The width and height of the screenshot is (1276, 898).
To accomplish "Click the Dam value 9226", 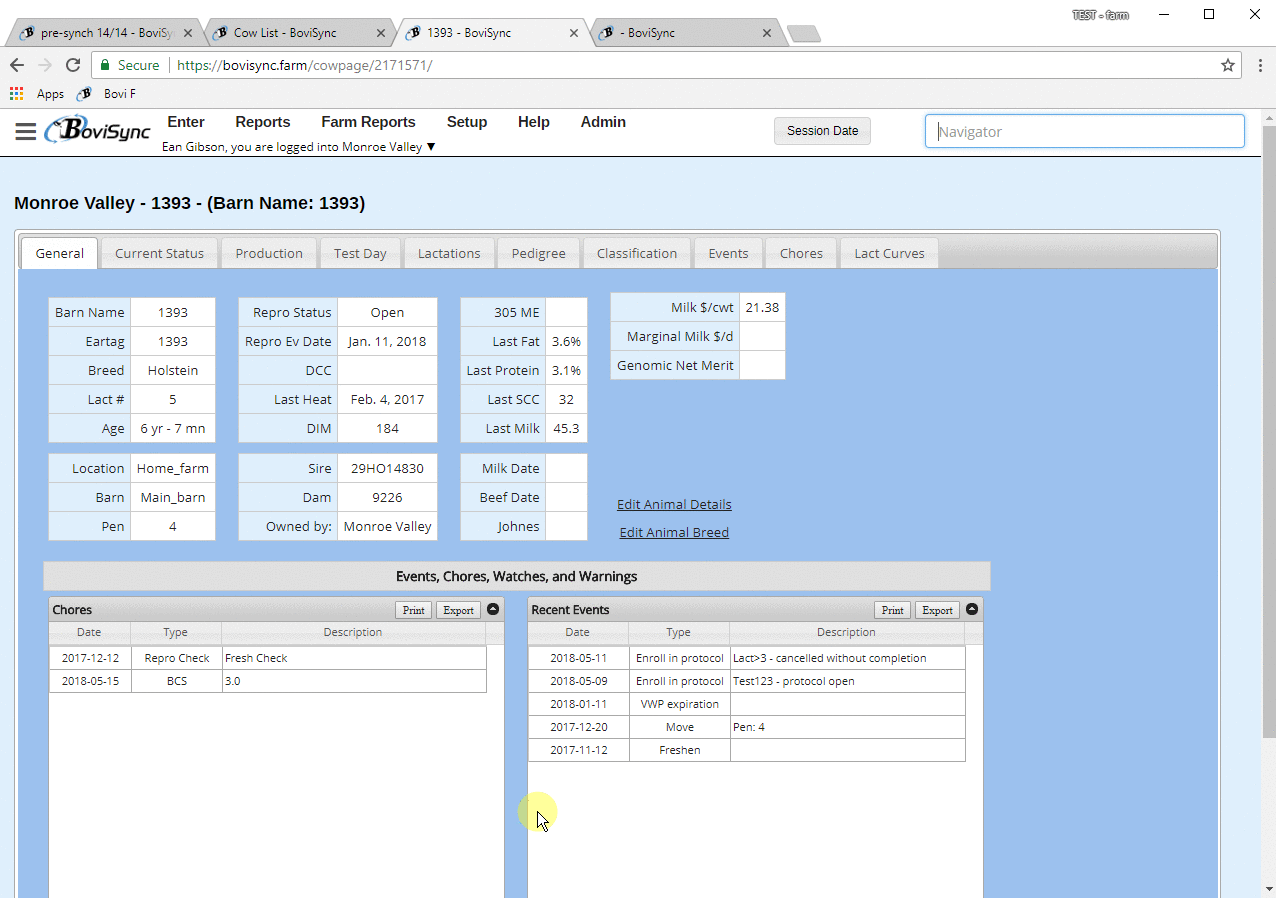I will (x=387, y=497).
